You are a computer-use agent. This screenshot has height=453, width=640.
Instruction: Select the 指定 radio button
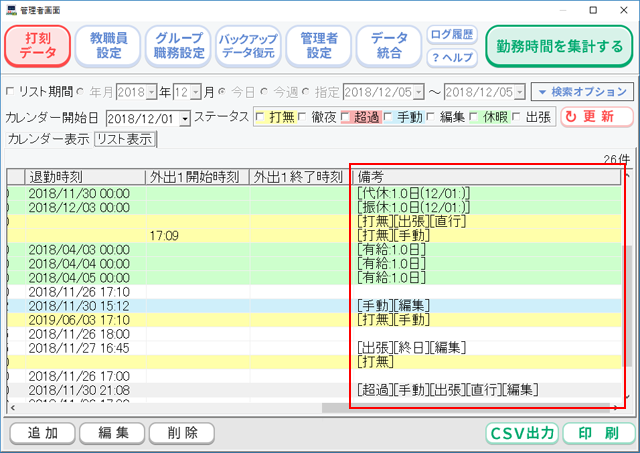click(306, 92)
